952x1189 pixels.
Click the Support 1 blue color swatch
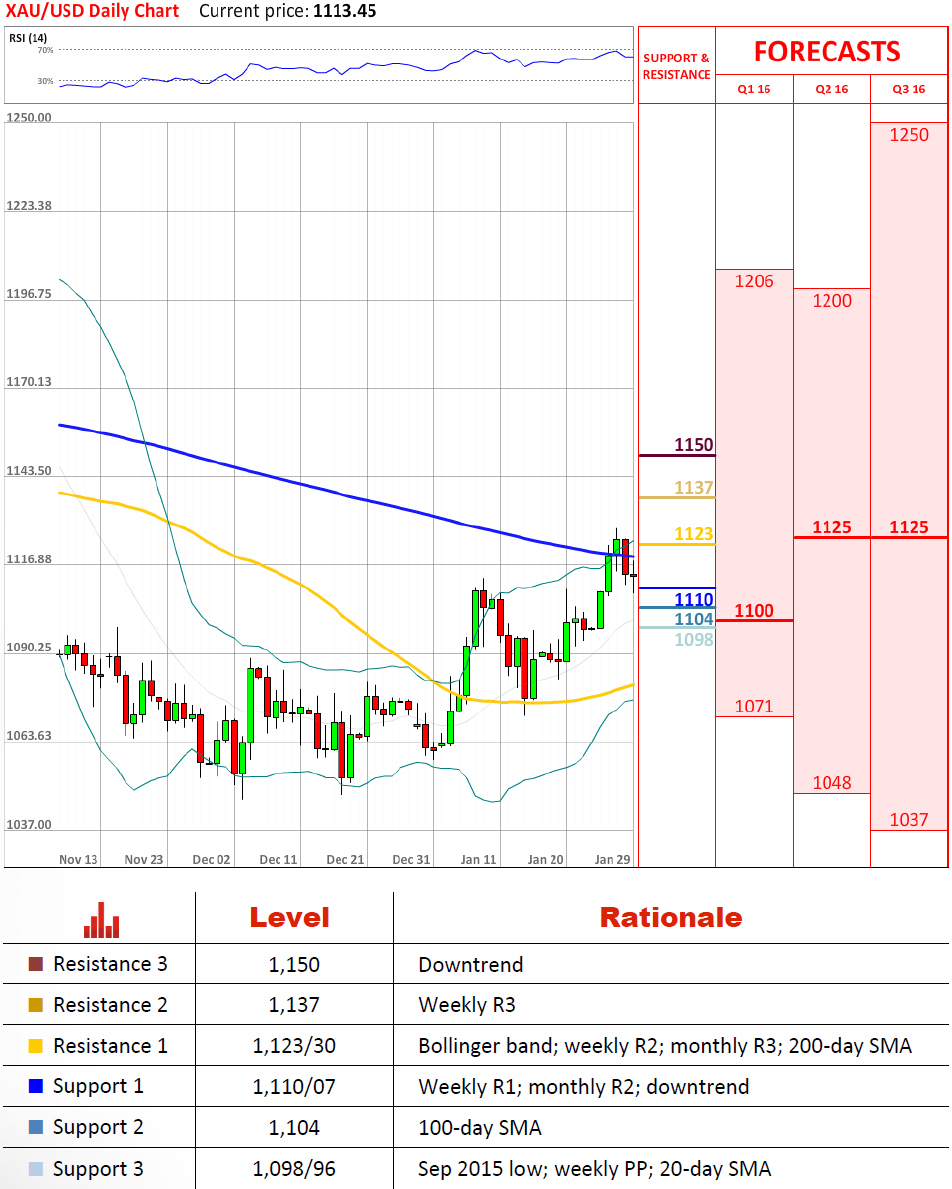[x=36, y=1086]
